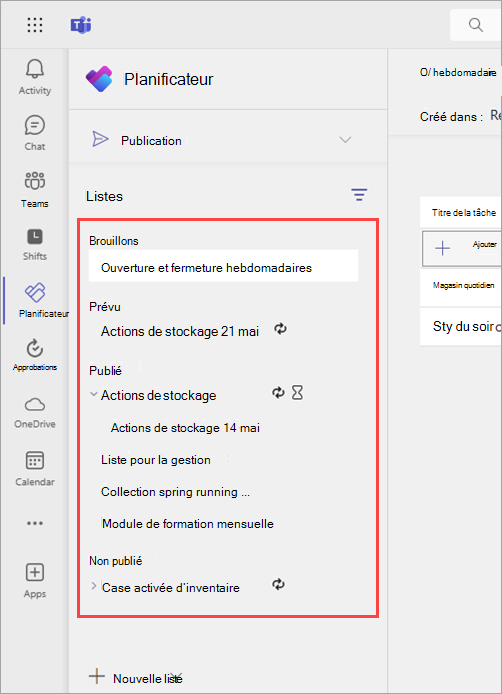Image resolution: width=502 pixels, height=694 pixels.
Task: Click the Publication send icon
Action: (100, 139)
